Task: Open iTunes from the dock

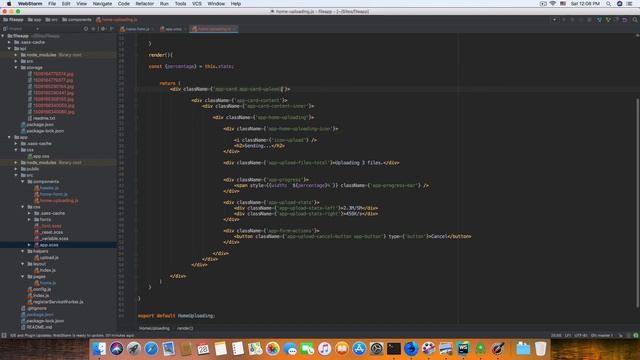Action: click(324, 349)
